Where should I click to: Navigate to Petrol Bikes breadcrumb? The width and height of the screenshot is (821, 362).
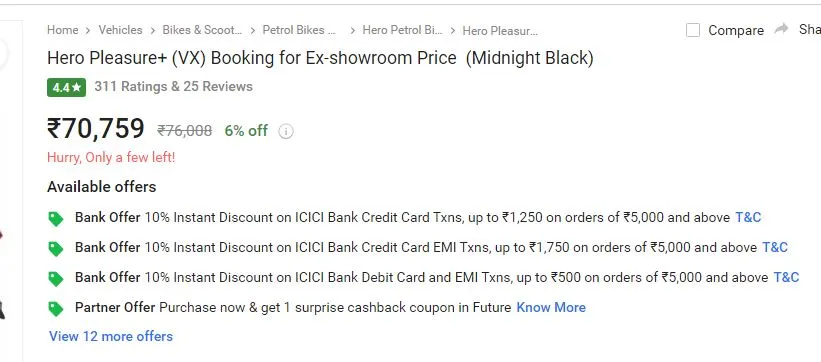pyautogui.click(x=299, y=30)
